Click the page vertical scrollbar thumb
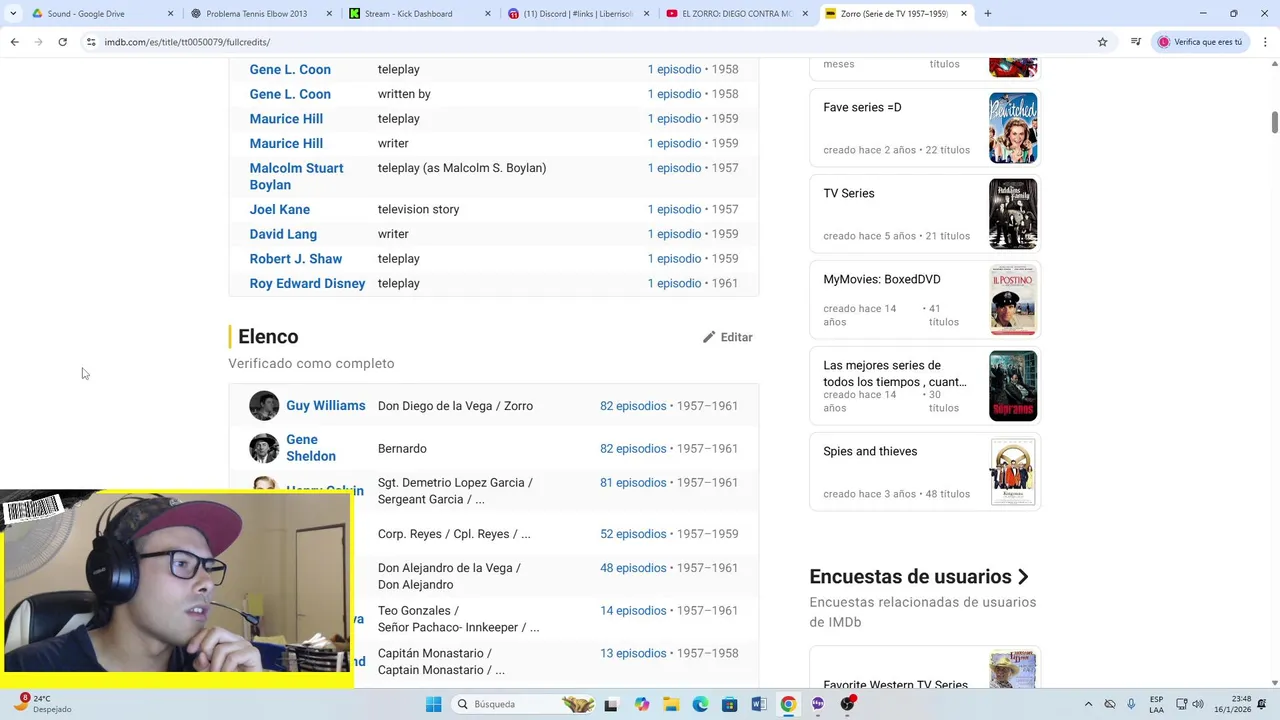 coord(1274,122)
